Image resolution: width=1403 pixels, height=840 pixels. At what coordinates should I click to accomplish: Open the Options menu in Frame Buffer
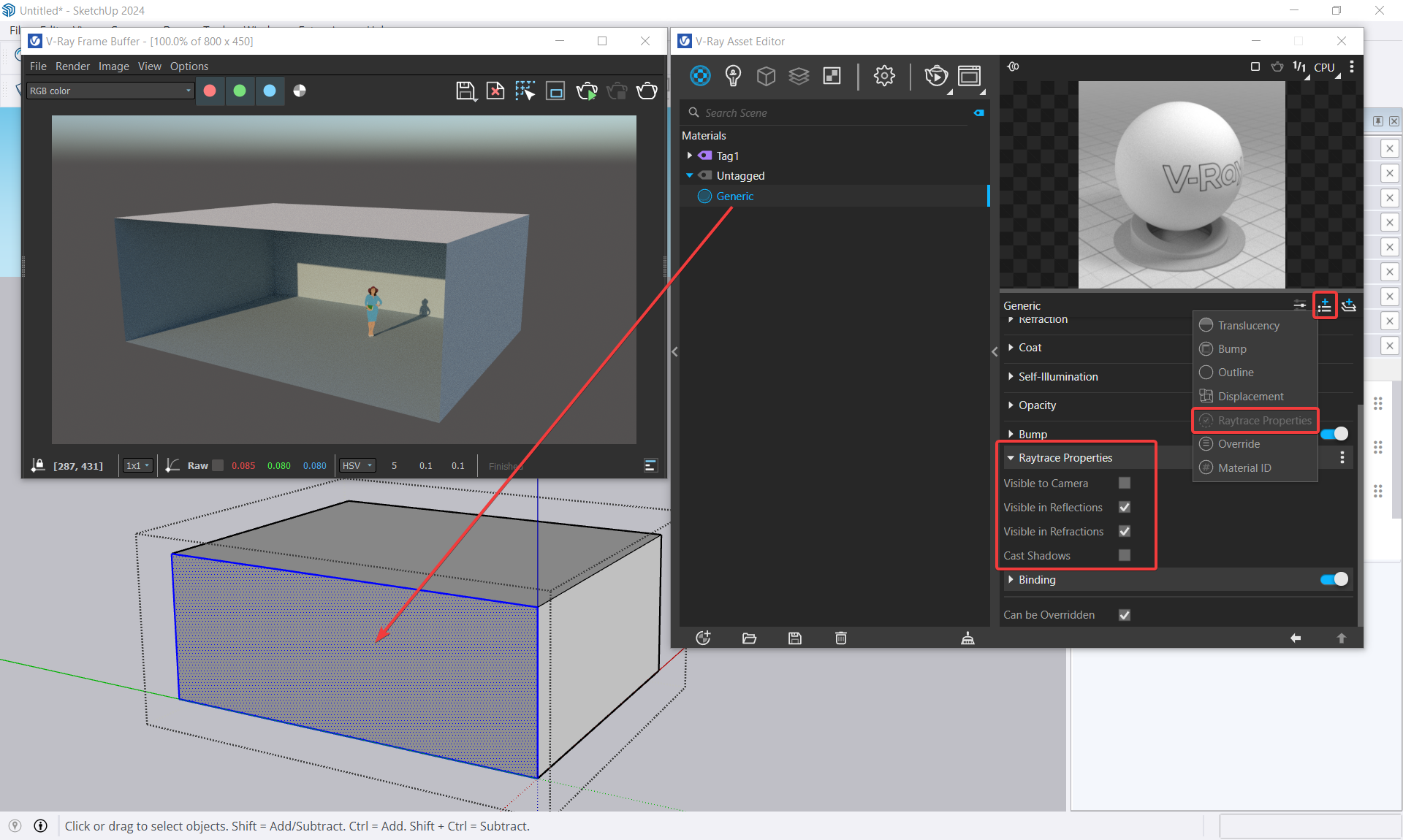189,66
